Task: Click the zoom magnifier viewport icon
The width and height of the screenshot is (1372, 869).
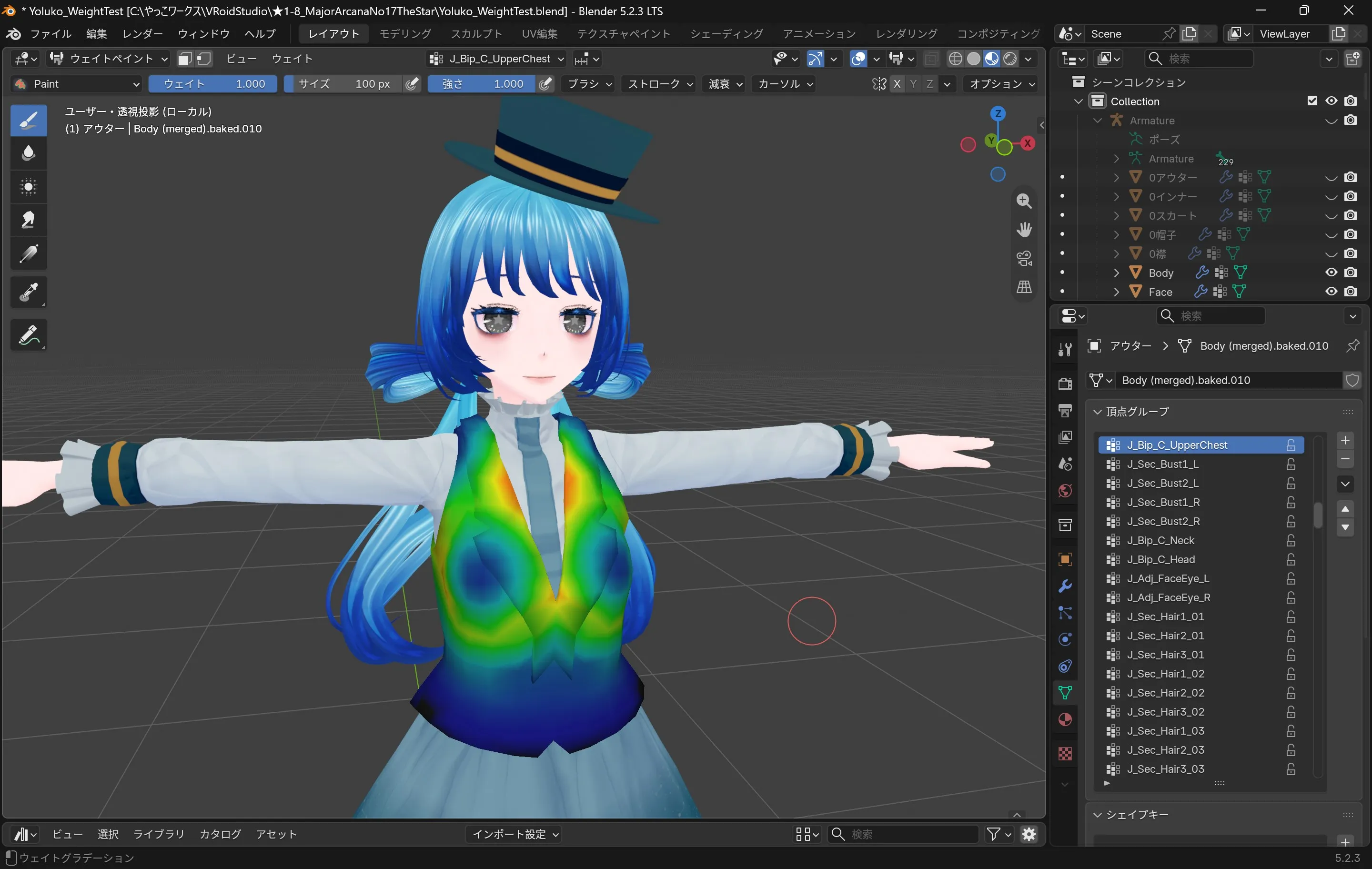Action: pyautogui.click(x=1024, y=201)
